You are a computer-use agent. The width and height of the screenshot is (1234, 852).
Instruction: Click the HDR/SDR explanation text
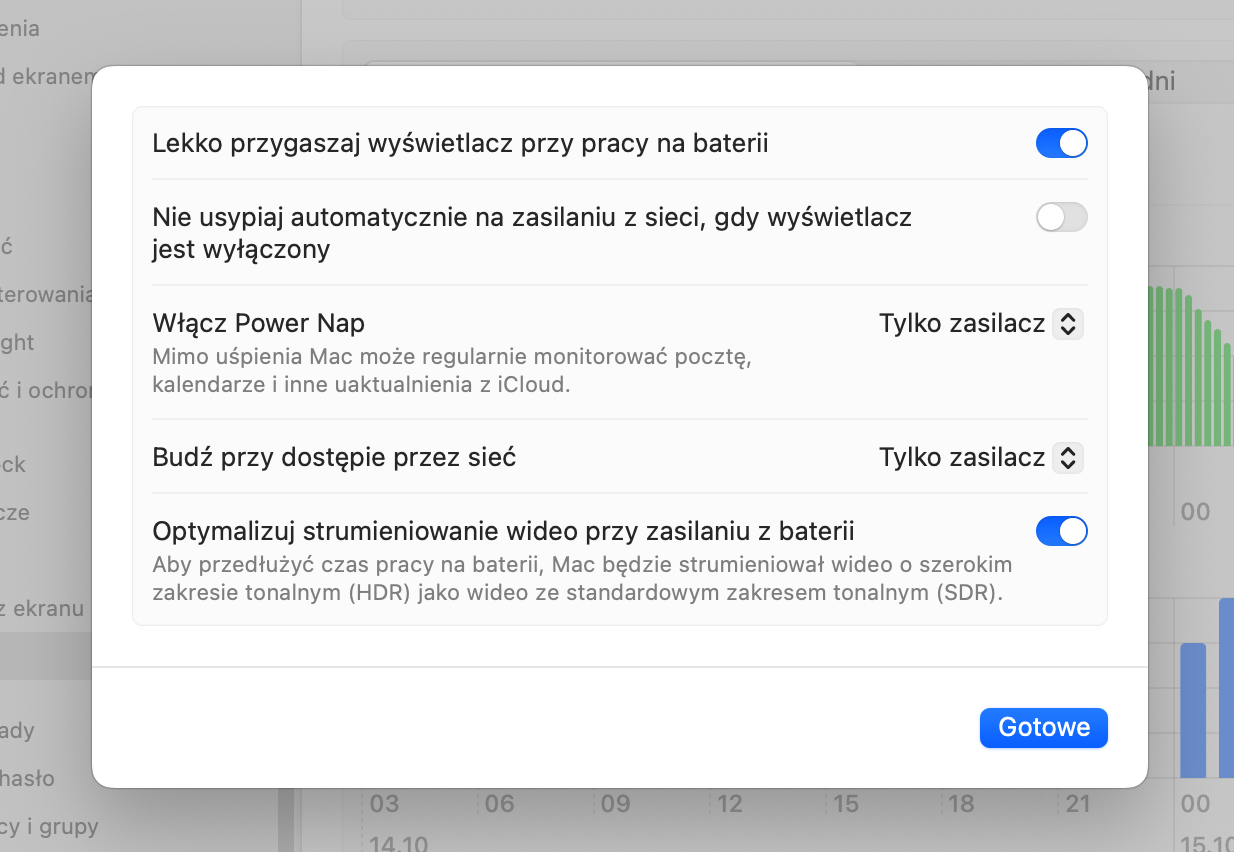tap(582, 578)
